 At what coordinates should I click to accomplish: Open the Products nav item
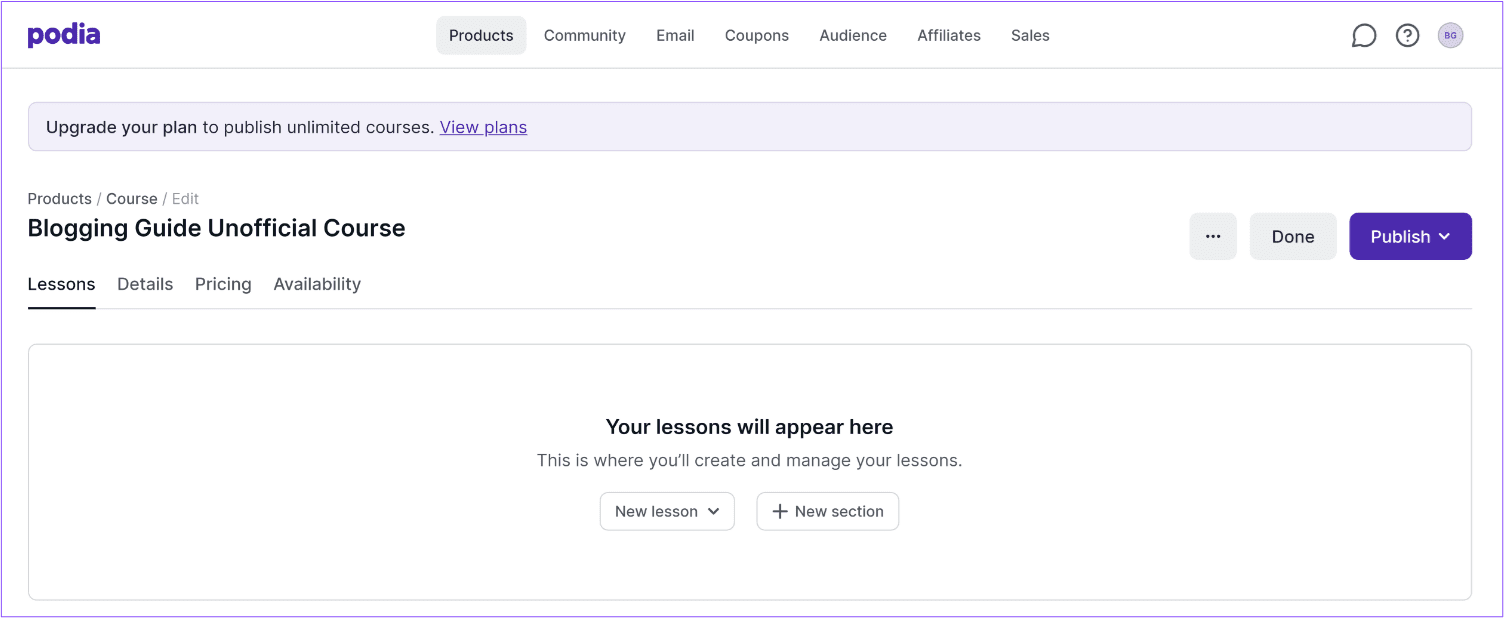[x=481, y=35]
